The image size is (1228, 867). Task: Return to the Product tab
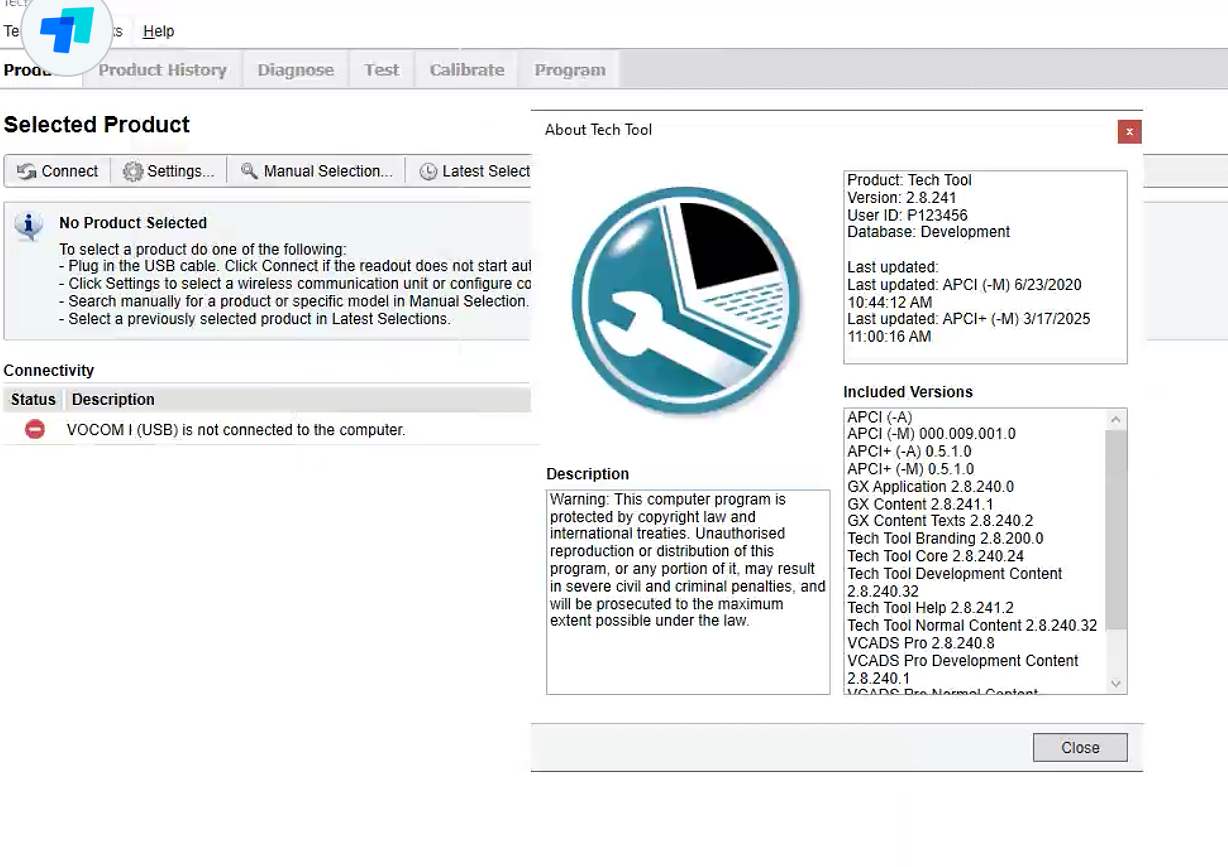pos(30,69)
